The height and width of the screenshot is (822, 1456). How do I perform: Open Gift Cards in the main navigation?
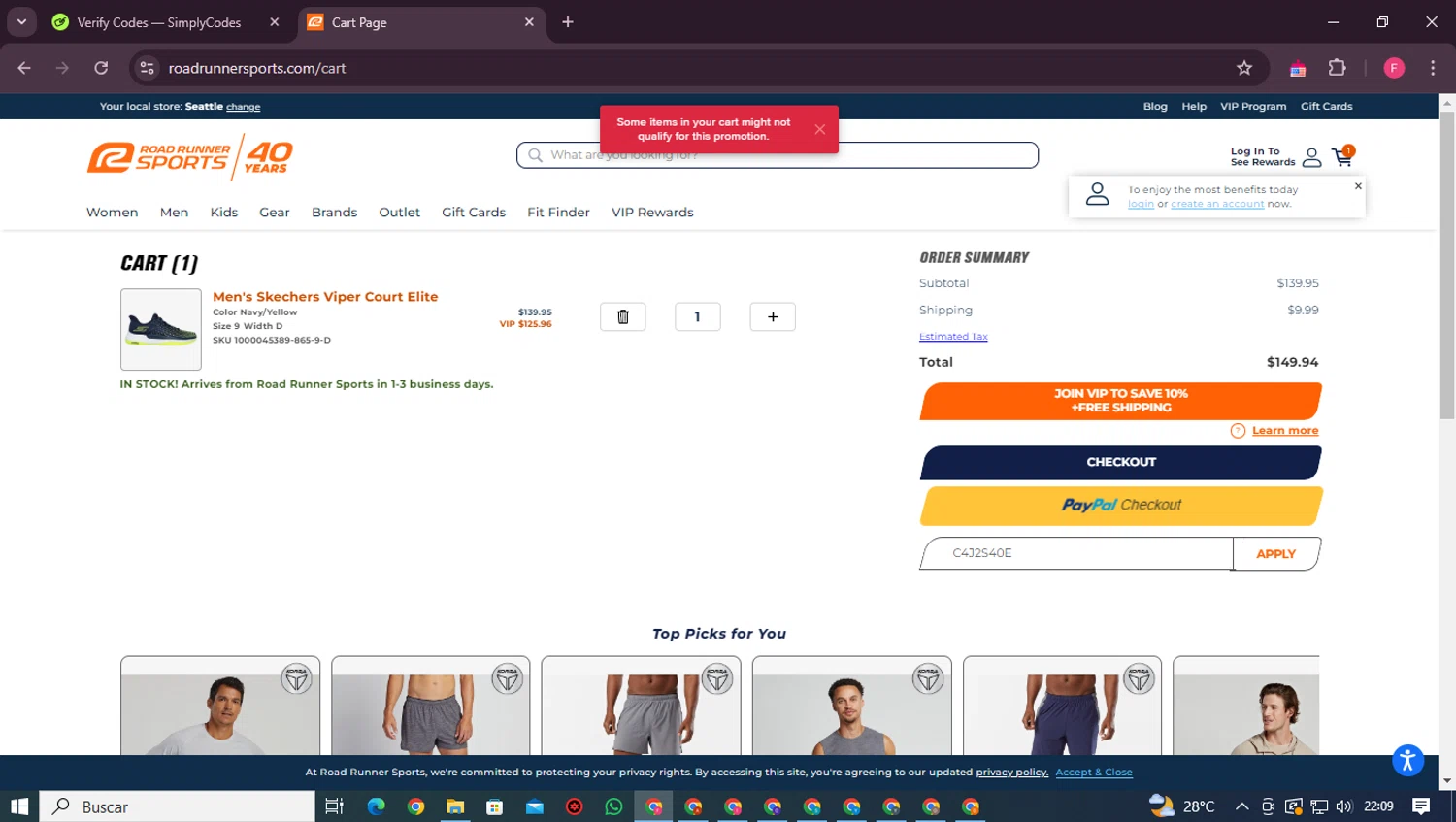click(474, 213)
